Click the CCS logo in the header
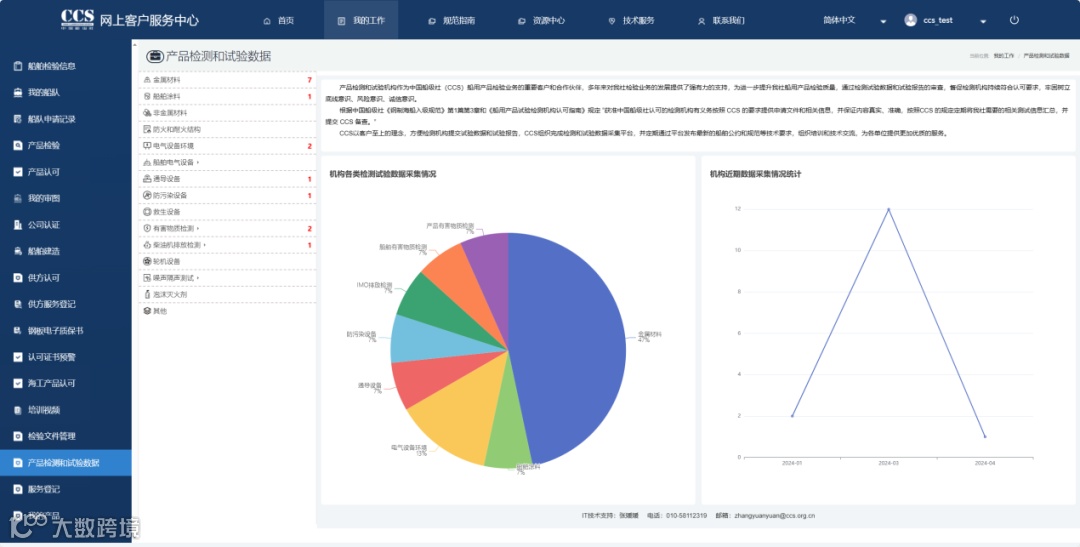This screenshot has width=1080, height=547. [76, 19]
